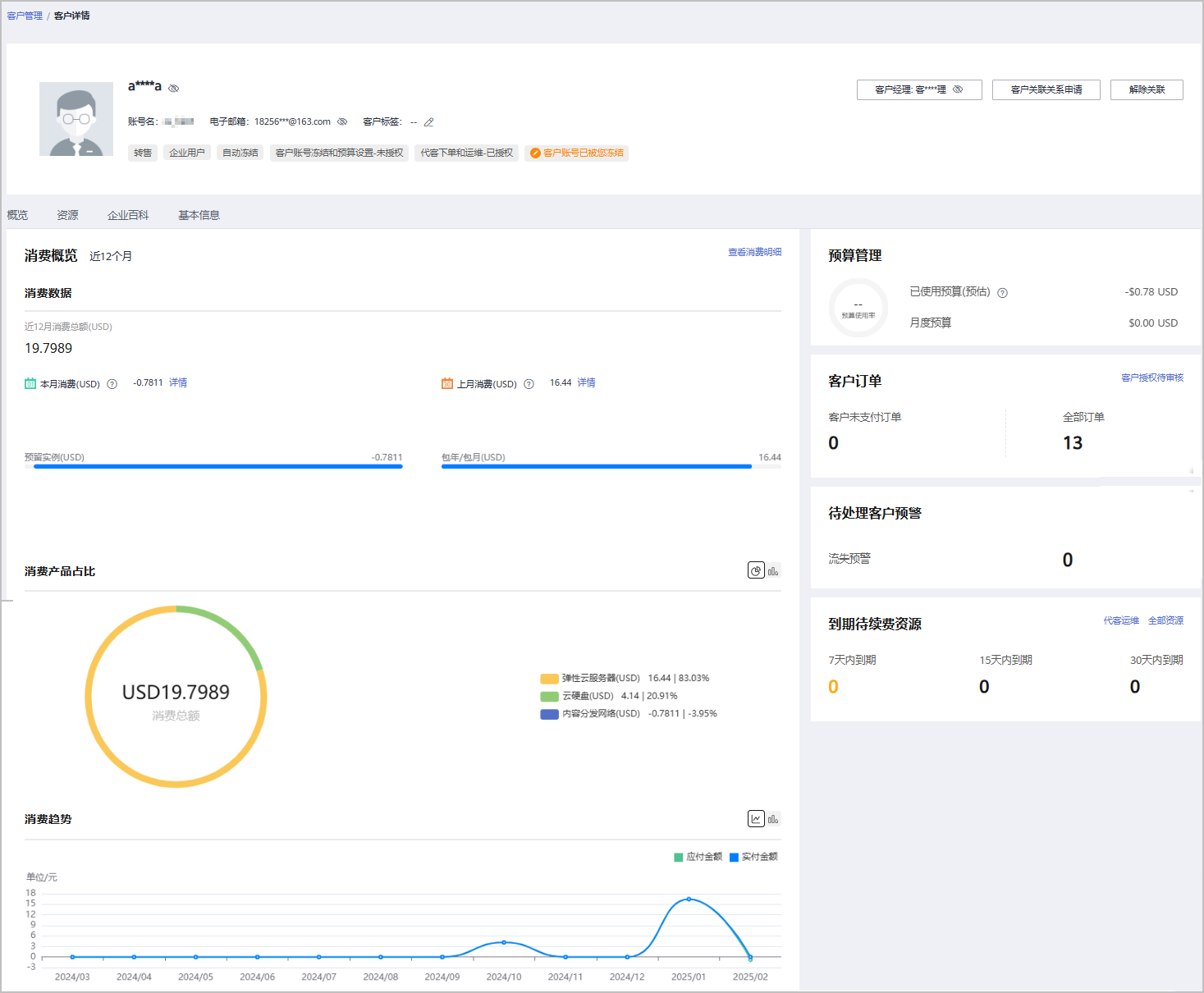
Task: Switch to the 企业百科 tab
Action: click(x=128, y=215)
